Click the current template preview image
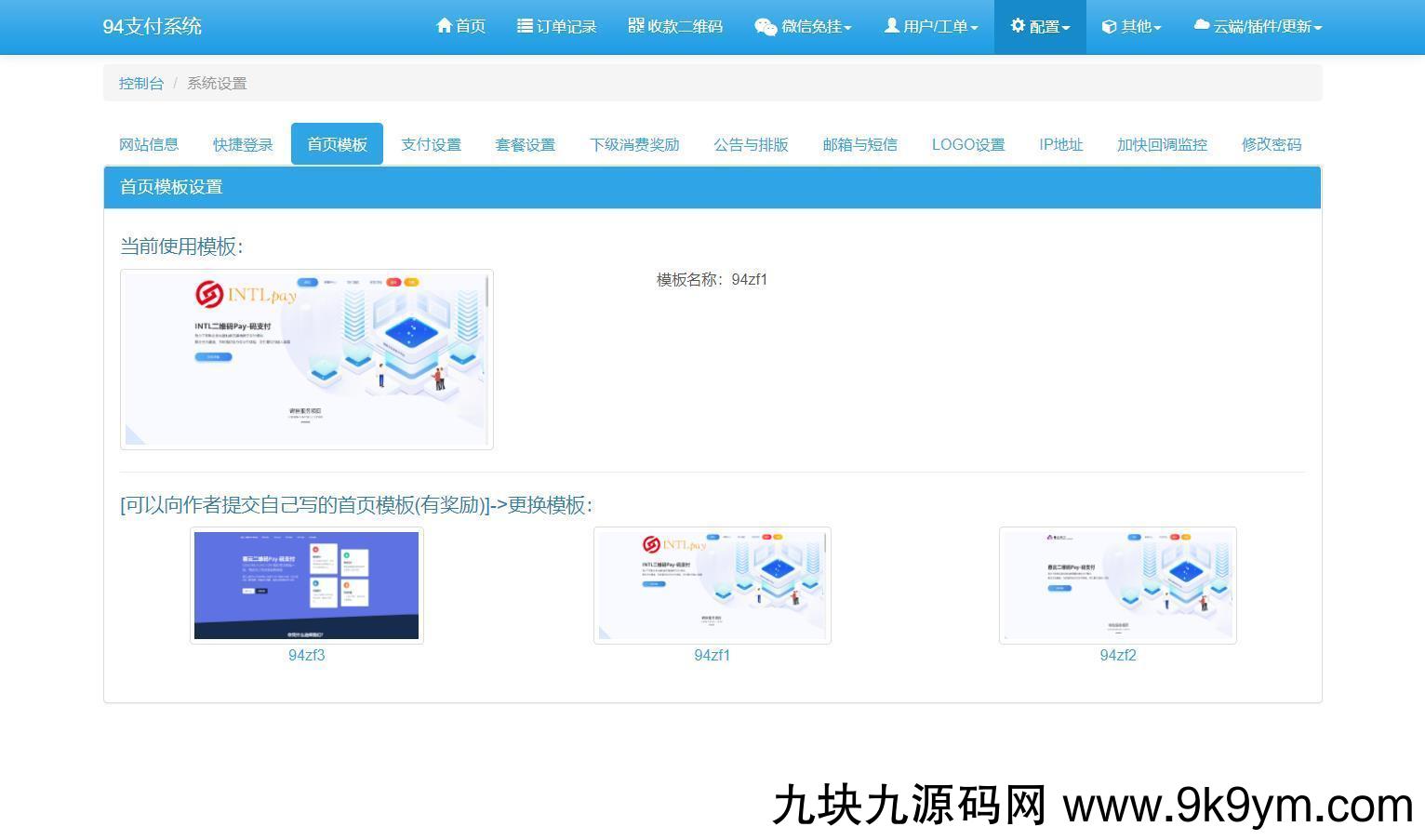This screenshot has width=1425, height=840. (x=306, y=359)
